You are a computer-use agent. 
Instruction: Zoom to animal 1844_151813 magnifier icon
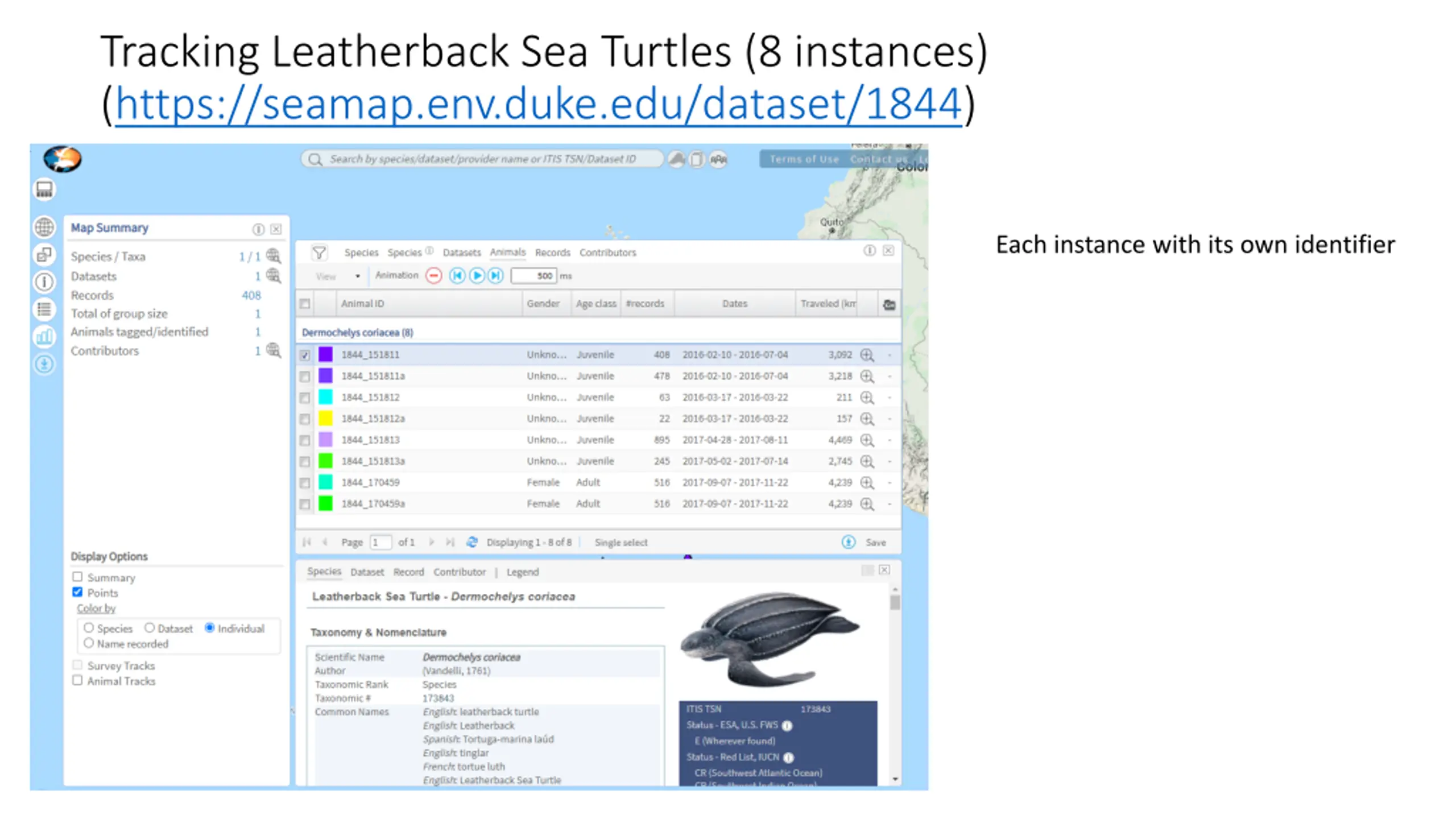coord(867,440)
